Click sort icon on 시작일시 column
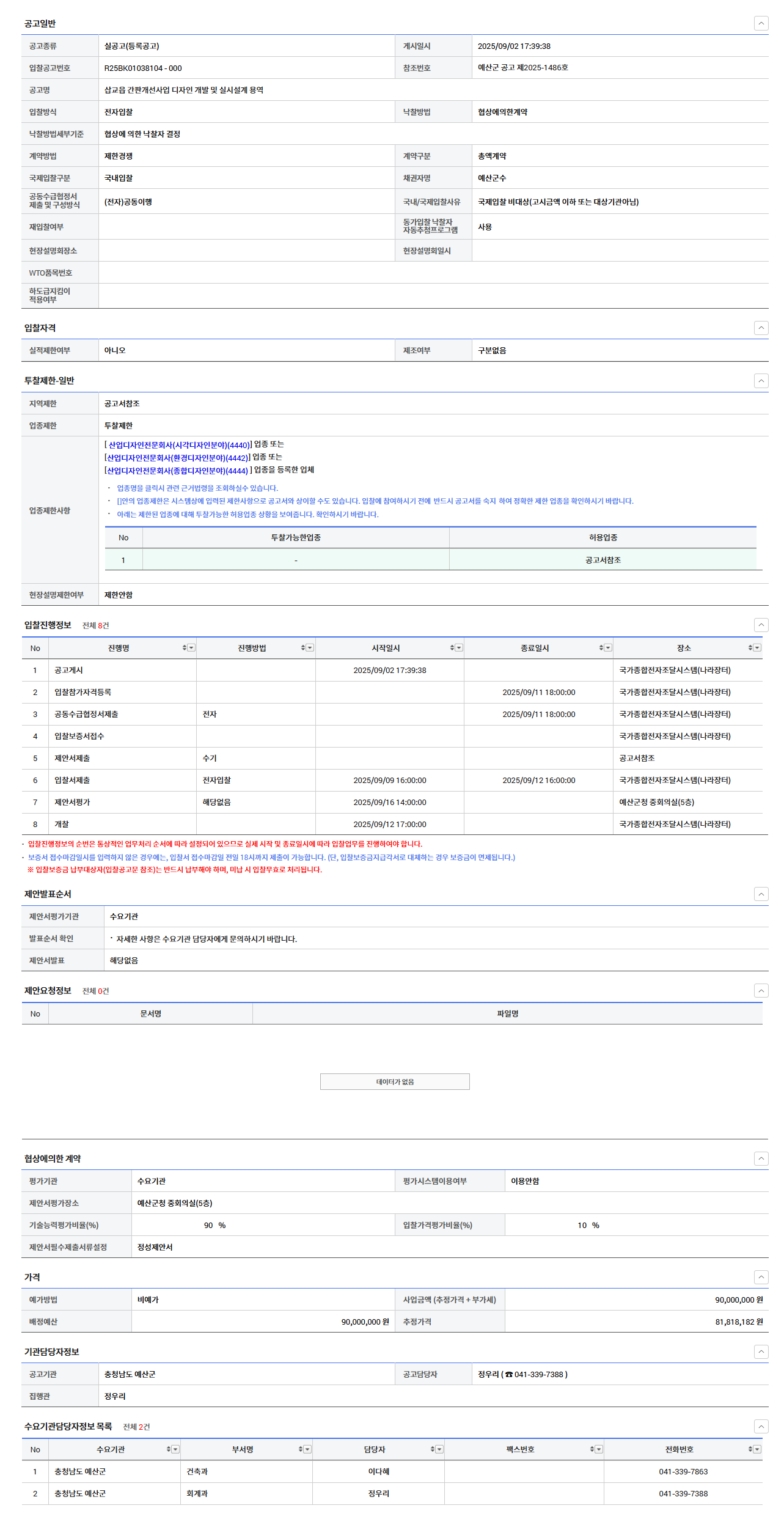The image size is (784, 1530). tap(452, 647)
